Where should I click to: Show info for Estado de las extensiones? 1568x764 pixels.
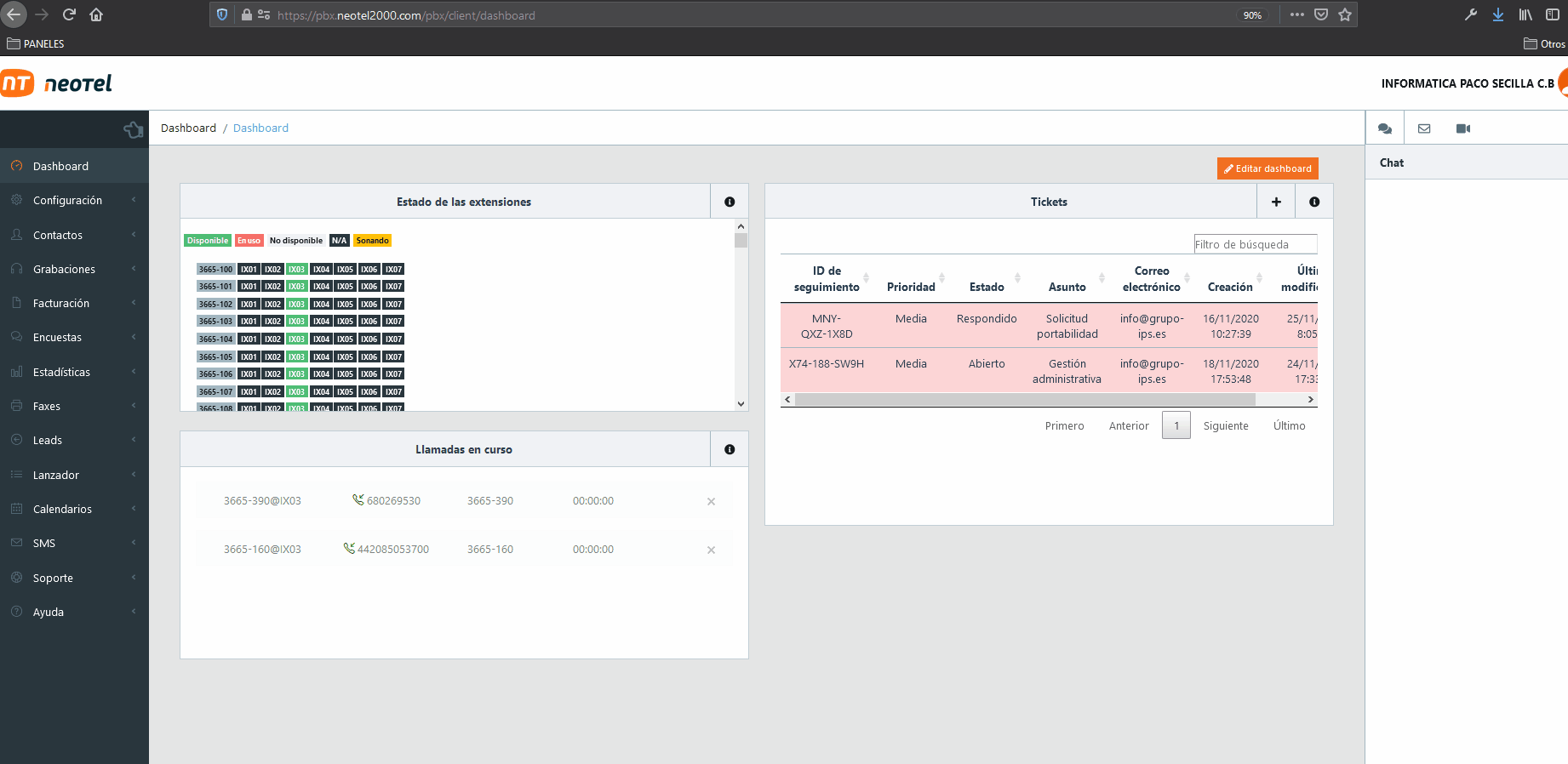(730, 202)
